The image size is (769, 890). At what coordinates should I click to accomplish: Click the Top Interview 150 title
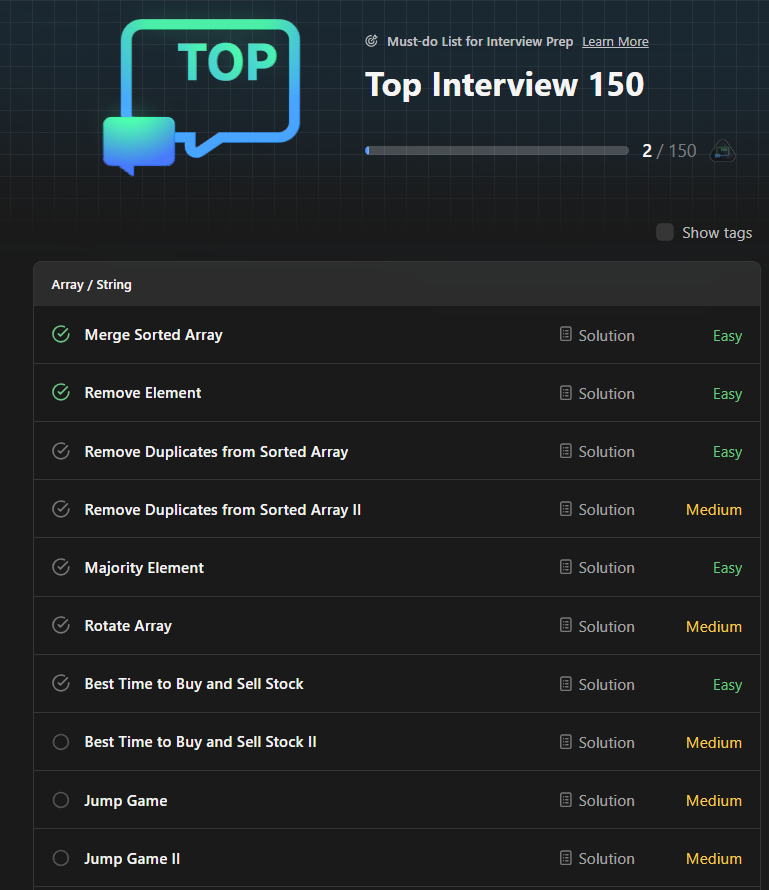point(505,84)
